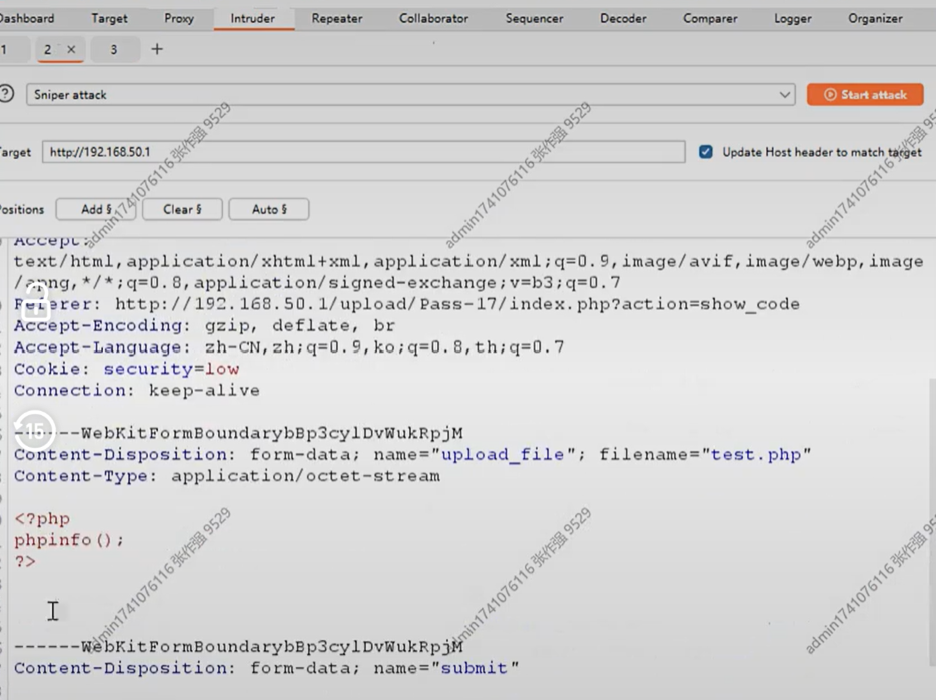Go to the Repeater tab
The height and width of the screenshot is (700, 936).
pyautogui.click(x=337, y=18)
